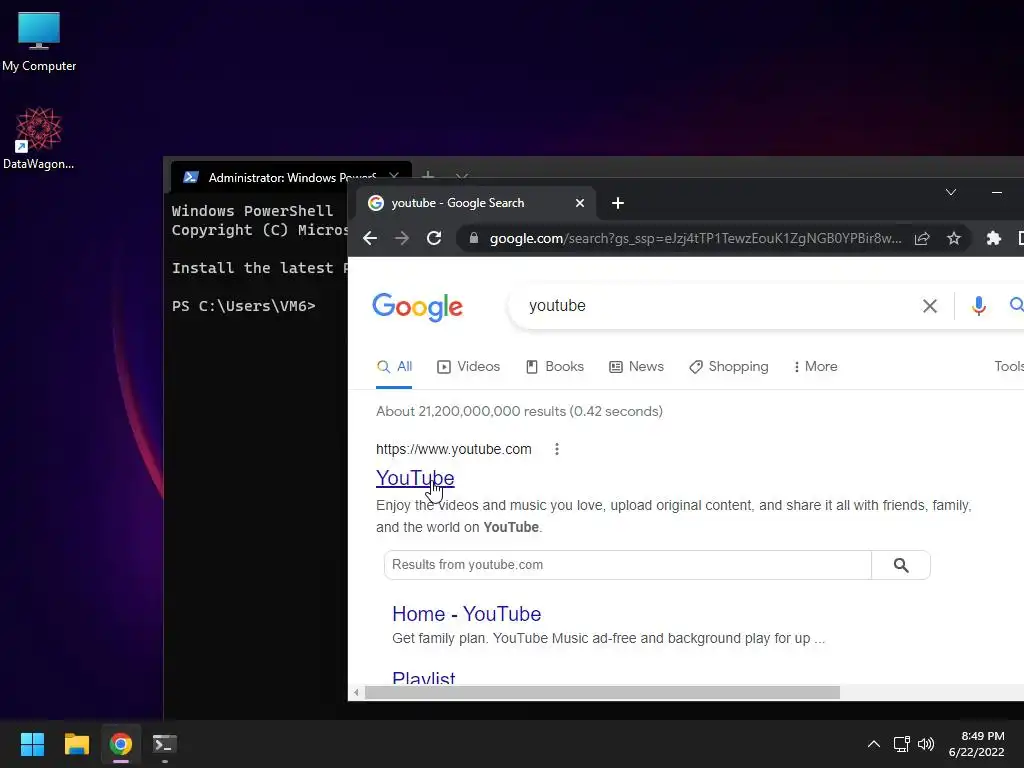Viewport: 1024px width, 768px height.
Task: Open the clock showing 8:49 PM
Action: click(976, 744)
